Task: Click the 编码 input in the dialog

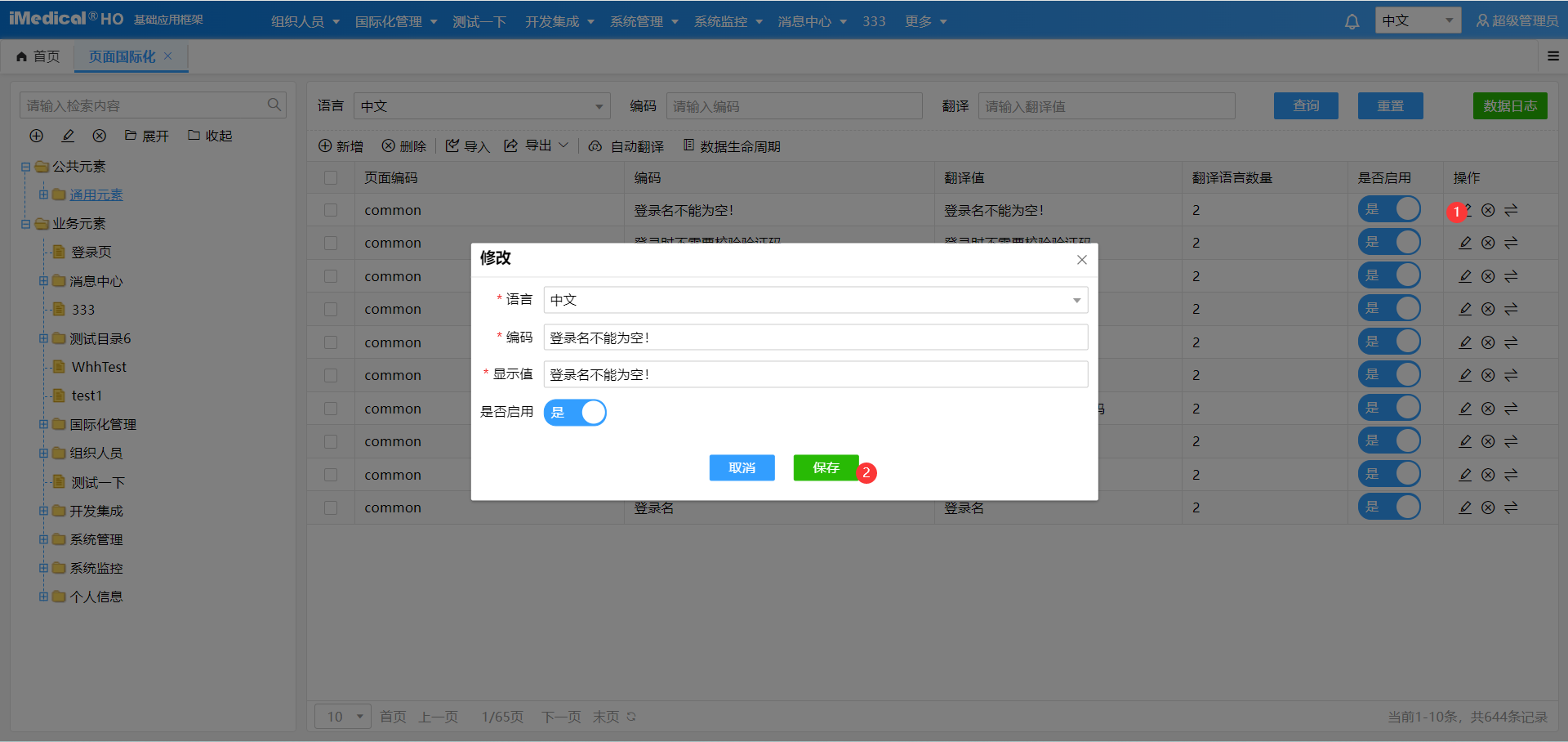Action: click(816, 337)
